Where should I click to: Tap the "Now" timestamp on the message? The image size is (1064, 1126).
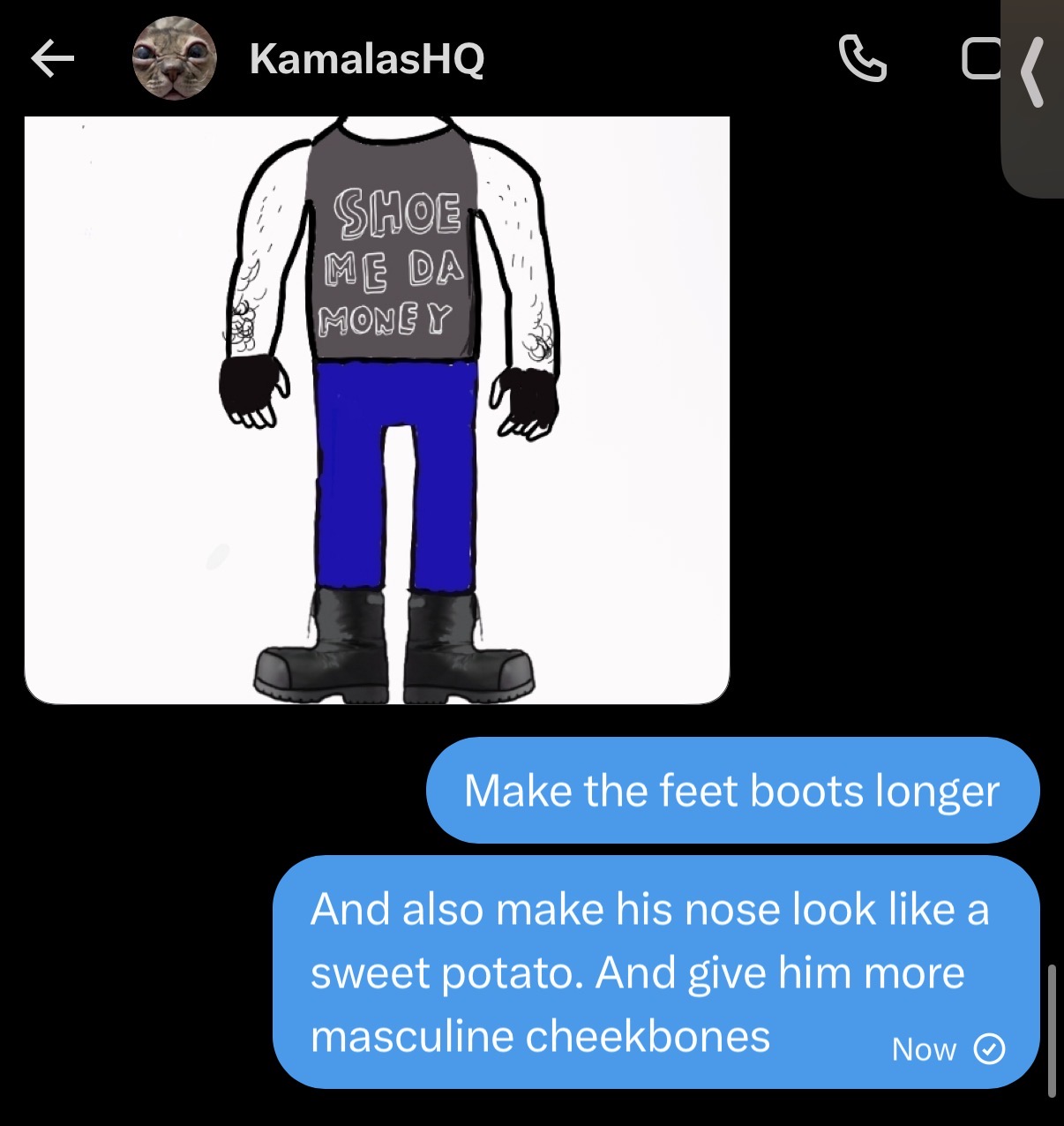(x=924, y=1049)
